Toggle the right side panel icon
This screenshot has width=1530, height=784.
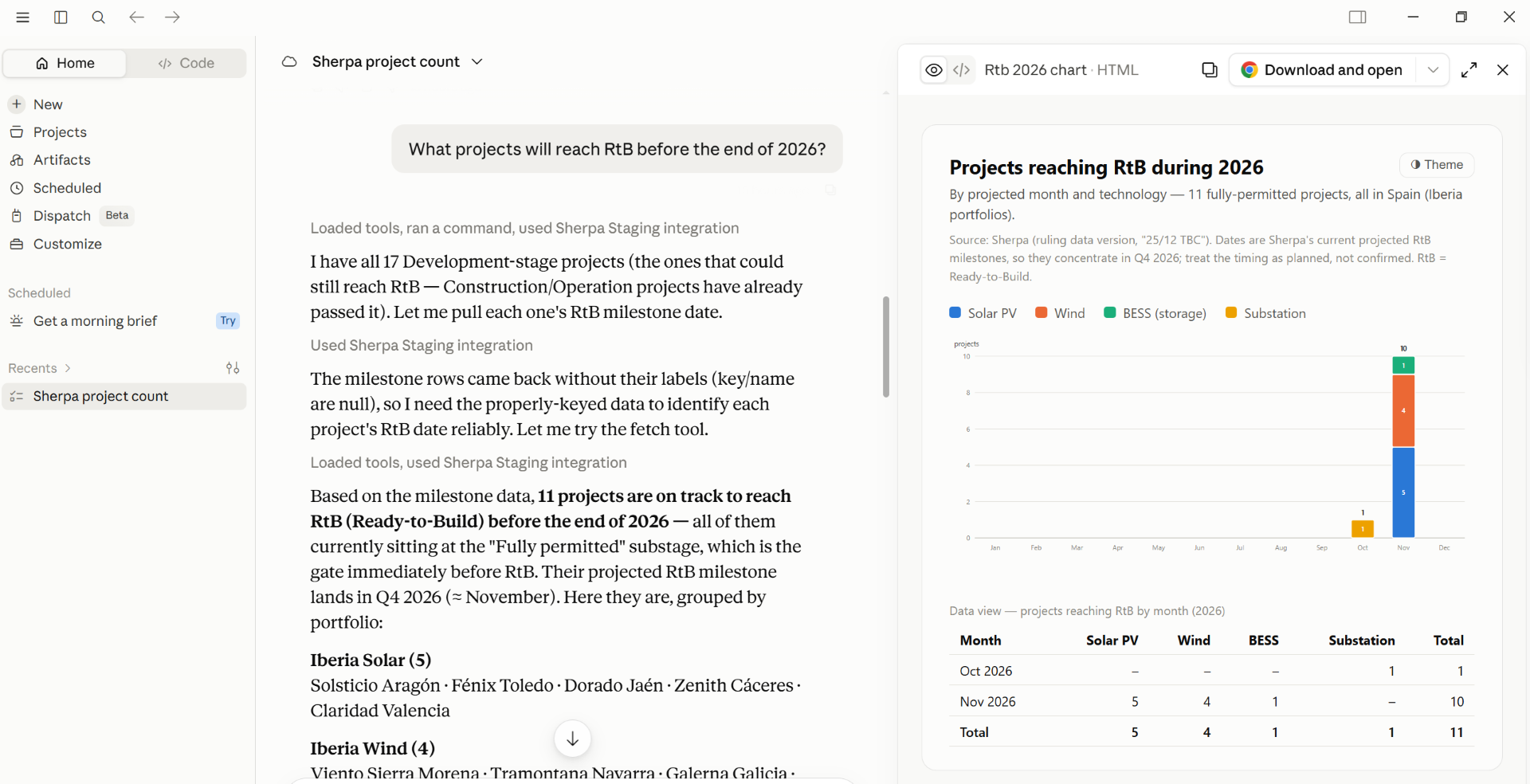coord(1358,17)
